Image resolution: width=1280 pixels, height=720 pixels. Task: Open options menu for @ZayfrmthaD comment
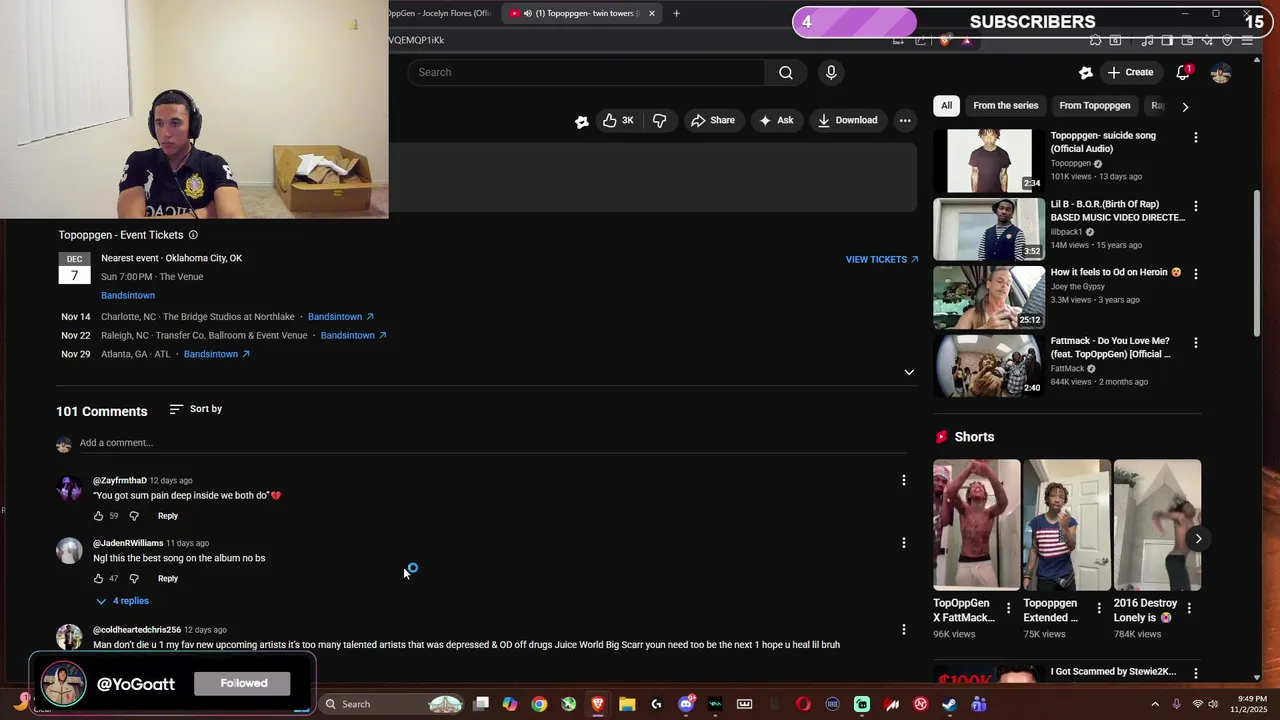(x=904, y=480)
